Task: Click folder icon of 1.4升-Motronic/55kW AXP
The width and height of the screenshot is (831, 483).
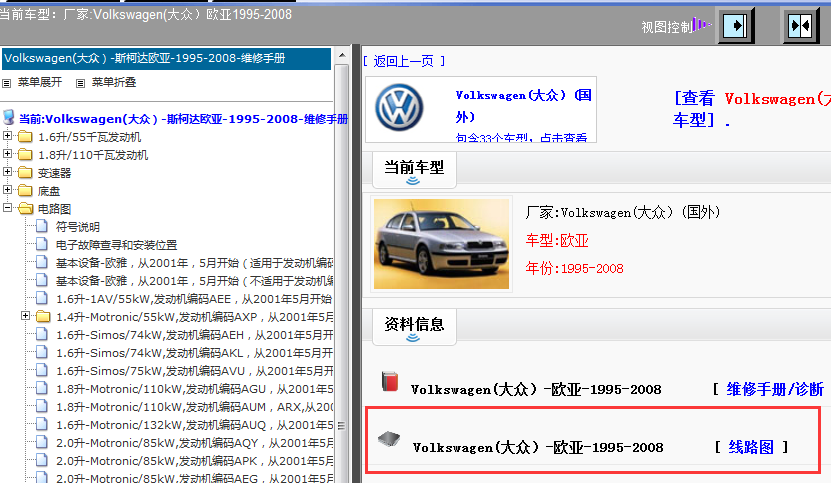Action: coord(43,317)
